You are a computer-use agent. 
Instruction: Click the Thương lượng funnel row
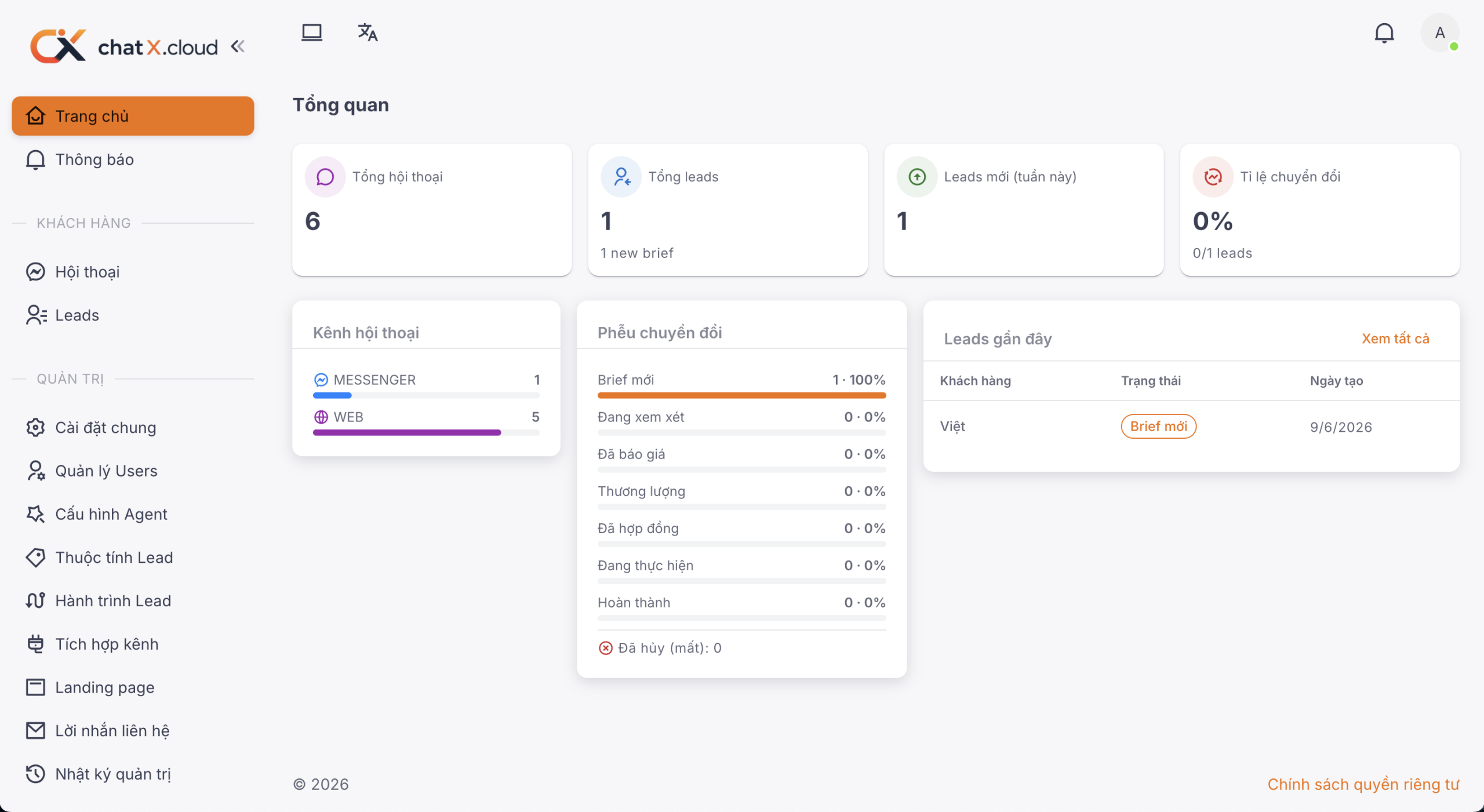741,497
